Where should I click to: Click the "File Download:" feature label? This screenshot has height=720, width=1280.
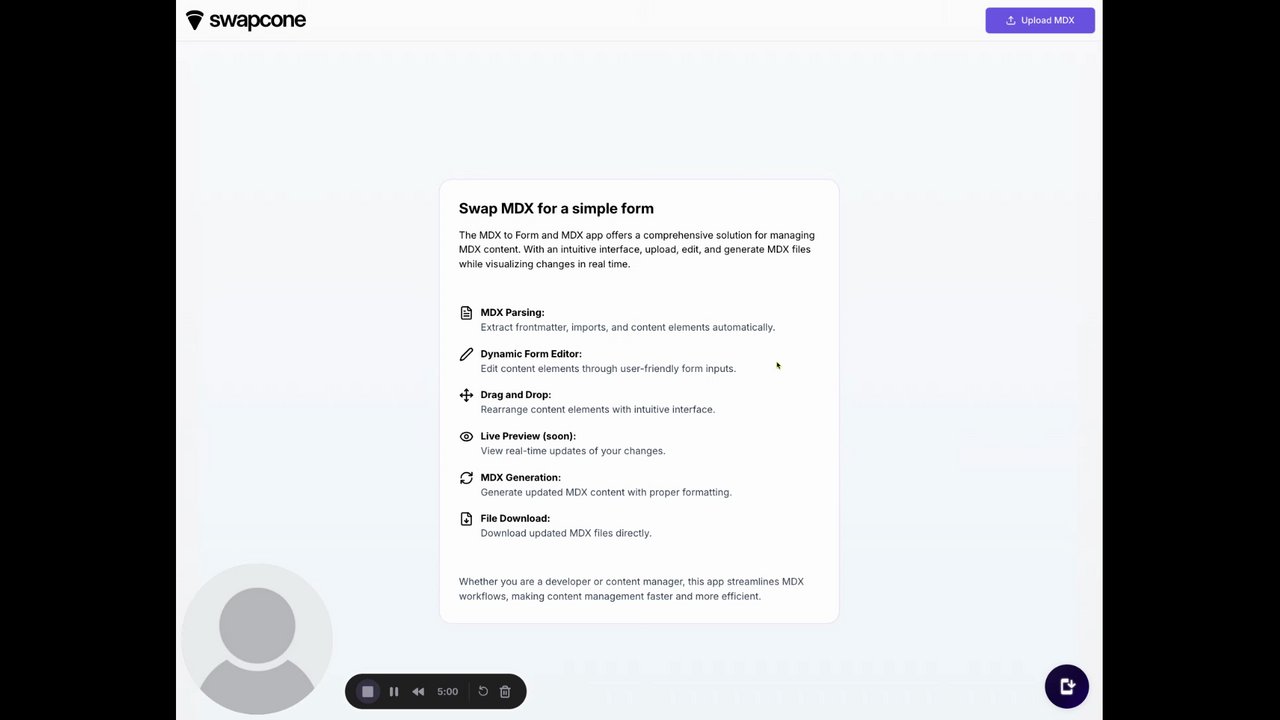(515, 518)
